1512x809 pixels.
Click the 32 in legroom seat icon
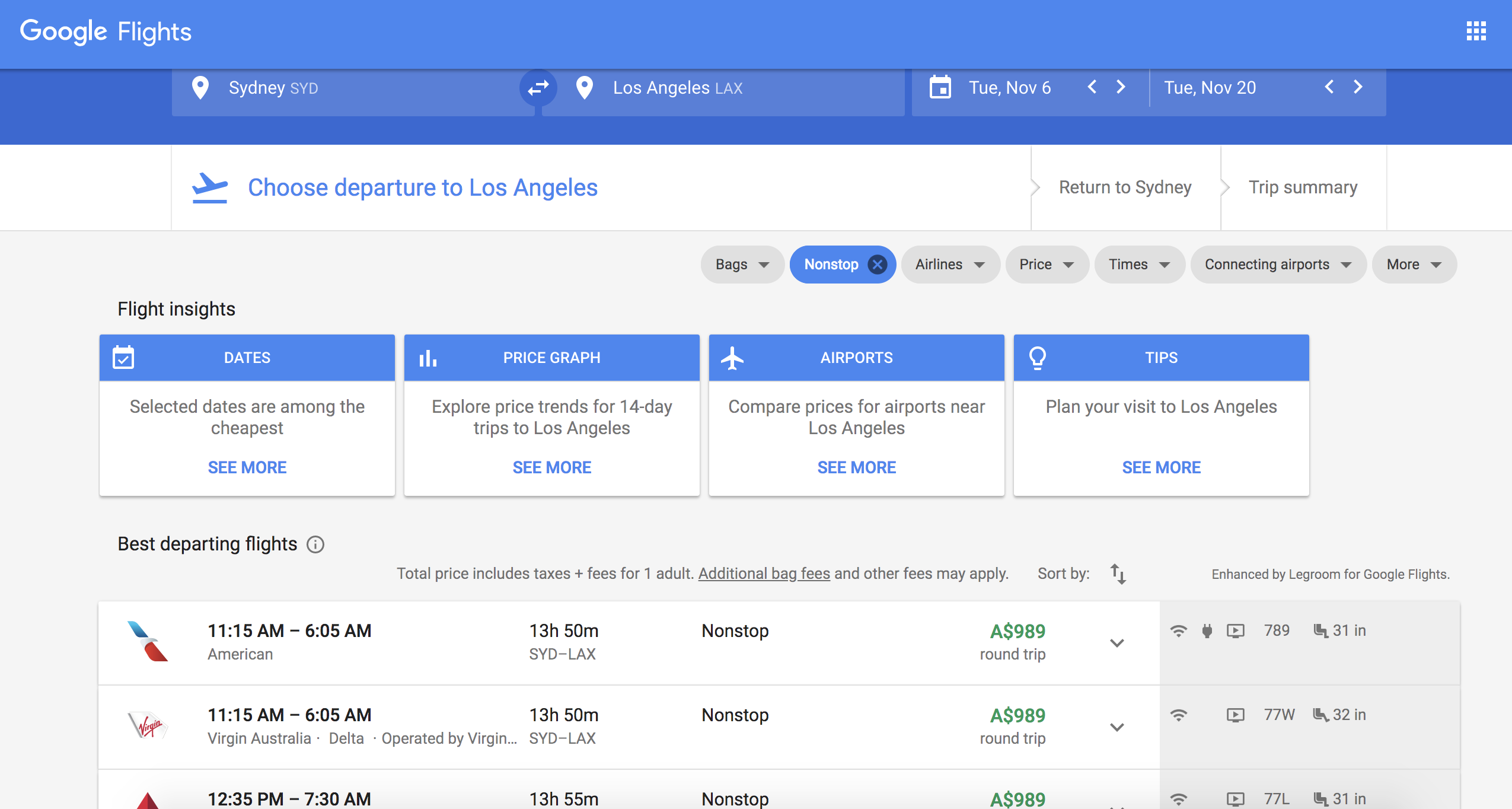1320,715
